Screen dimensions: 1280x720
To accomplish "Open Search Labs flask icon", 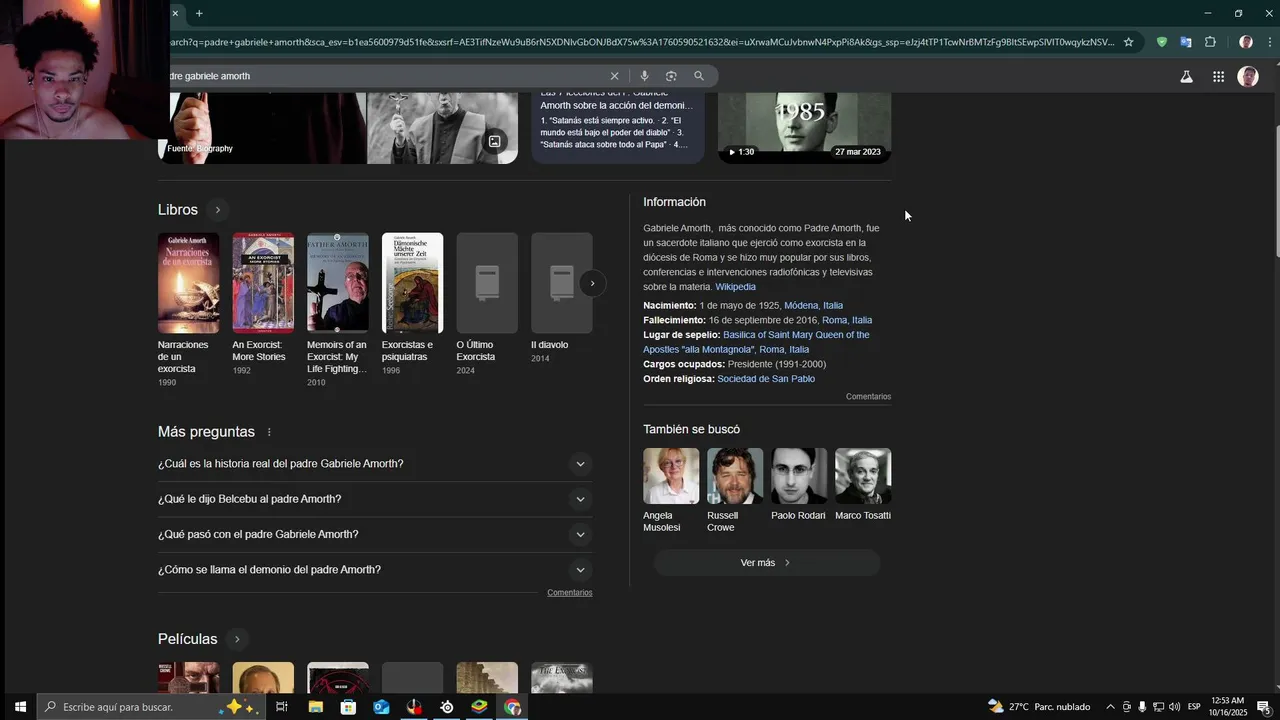I will tap(1186, 76).
